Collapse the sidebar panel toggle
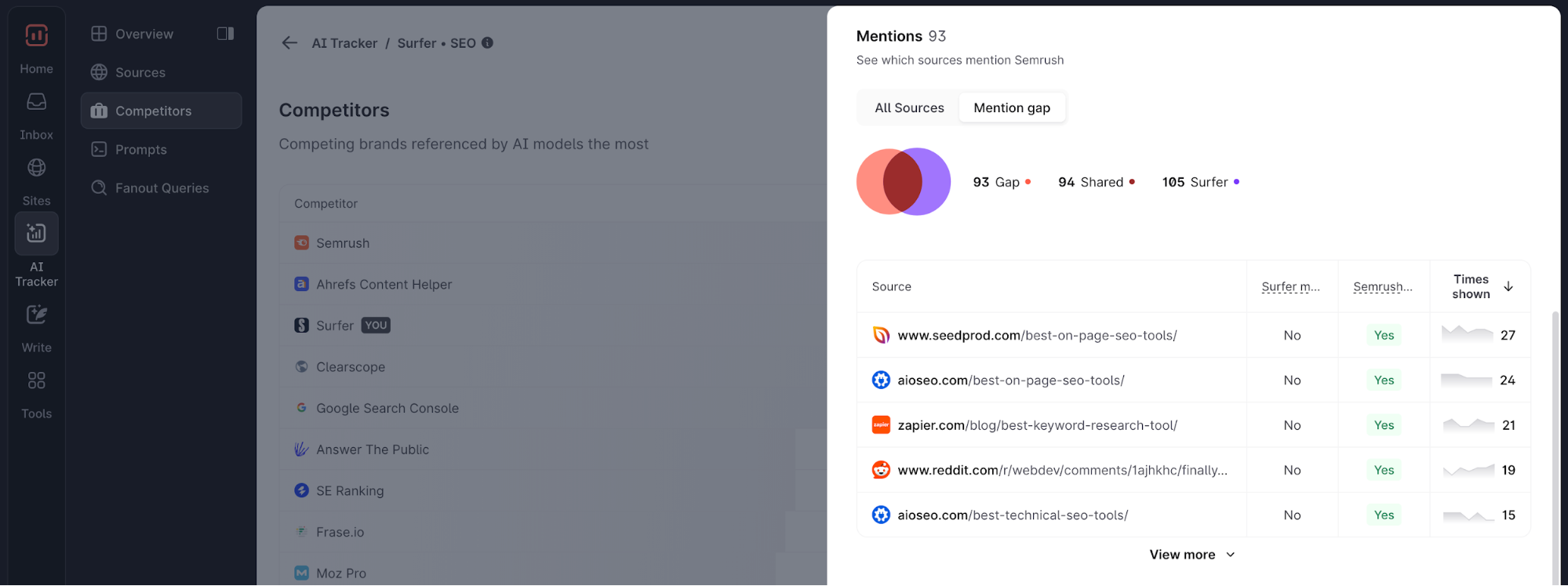1568x586 pixels. pos(225,34)
